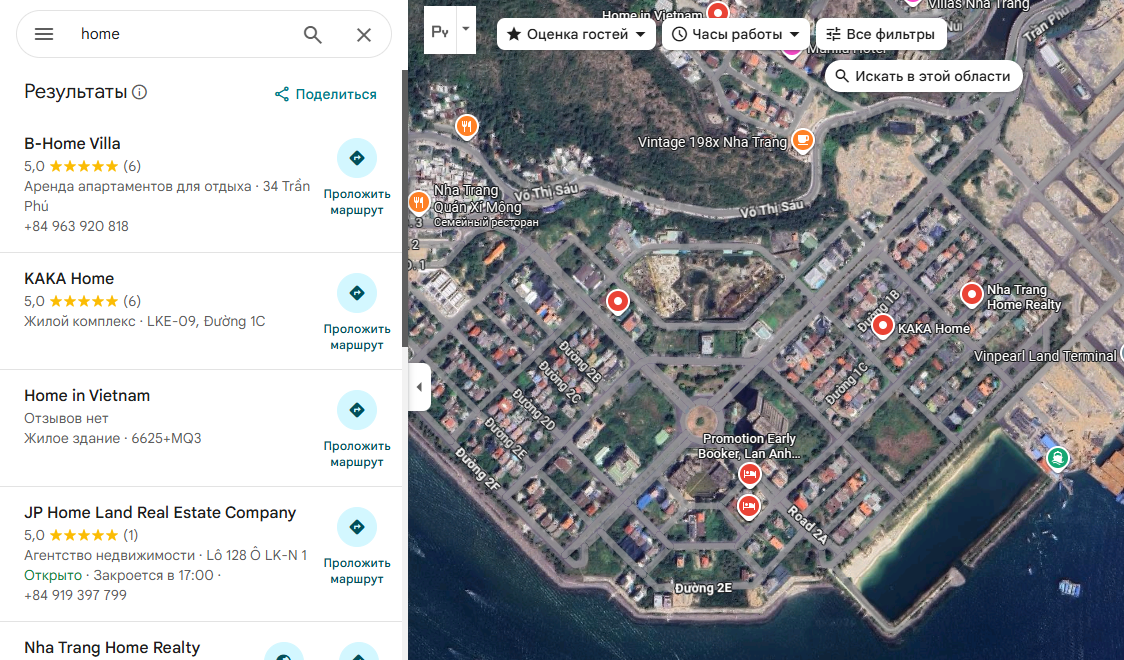Click the Home in Vietnam map pin

point(718,10)
